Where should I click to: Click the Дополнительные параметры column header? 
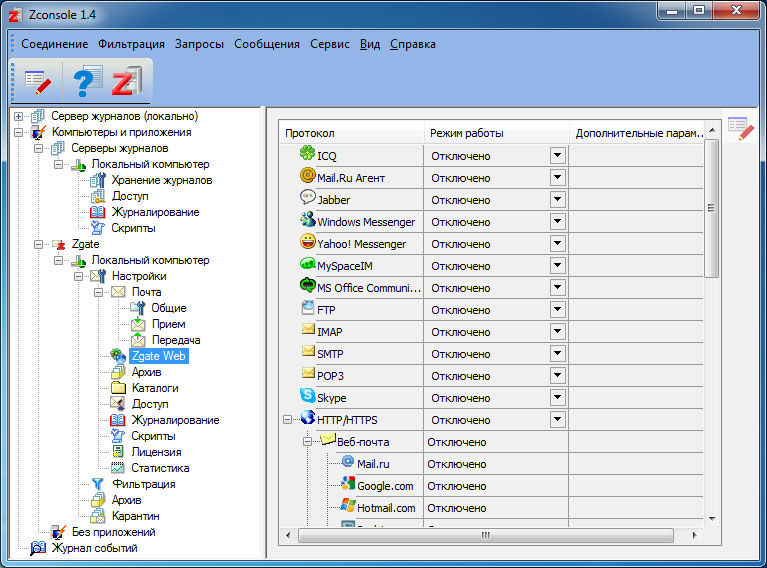point(637,133)
